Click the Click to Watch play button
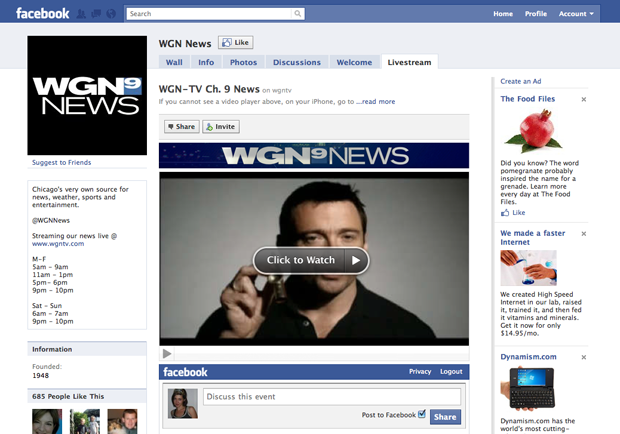Screen dimensions: 620x434 pos(311,260)
